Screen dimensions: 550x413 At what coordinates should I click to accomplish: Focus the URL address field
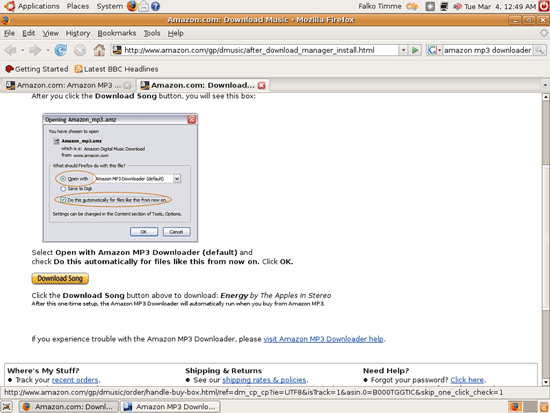pos(260,50)
